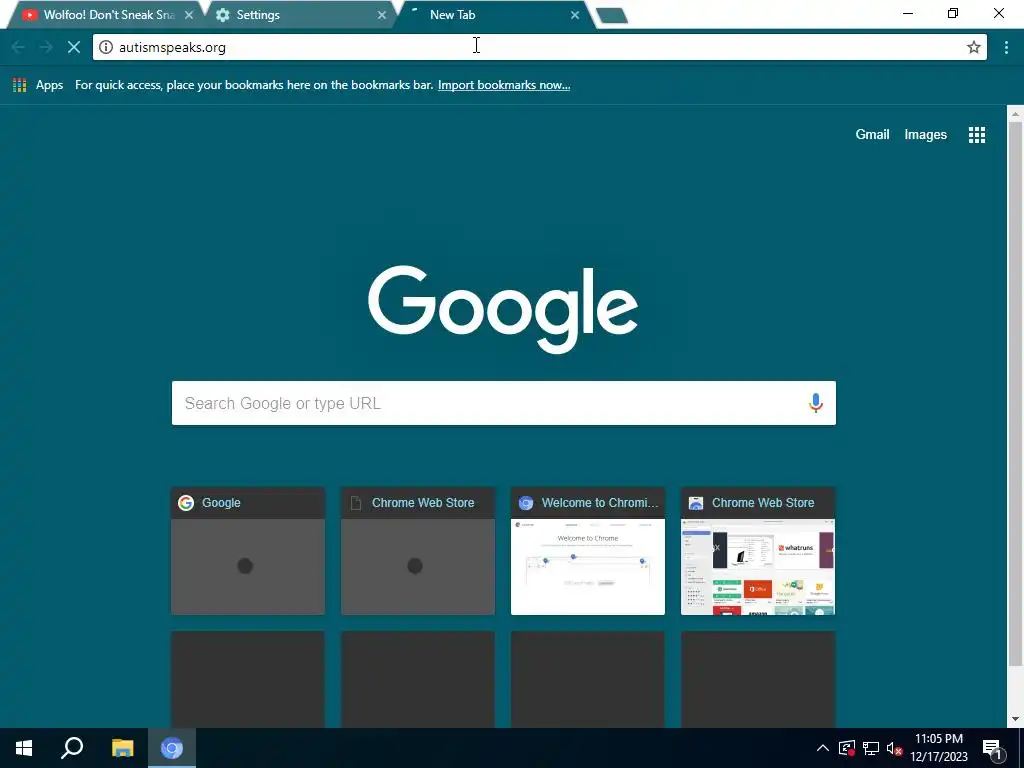Click the taskbar clock showing 11:05 PM
The width and height of the screenshot is (1024, 768).
[x=938, y=748]
